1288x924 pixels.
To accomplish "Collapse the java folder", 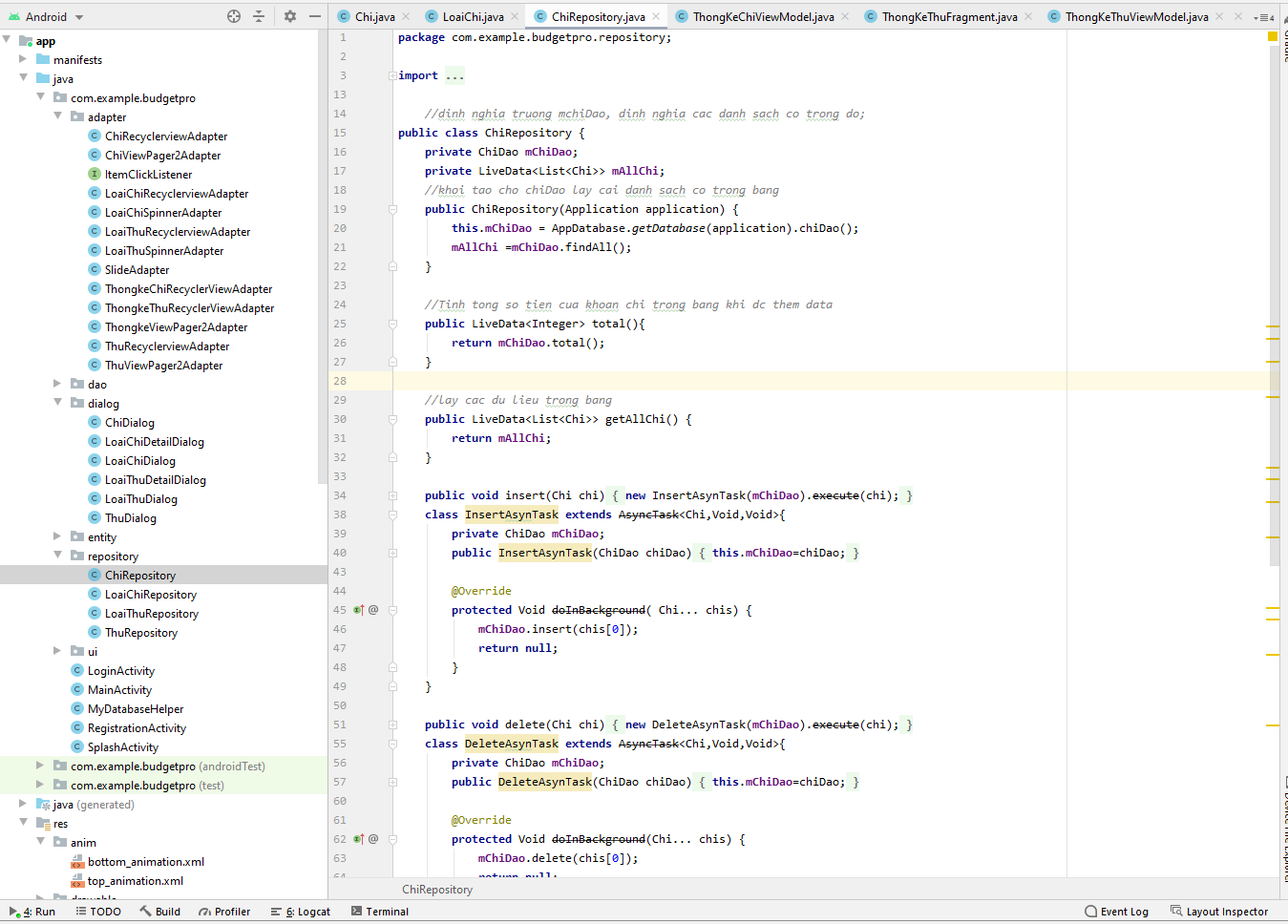I will point(24,78).
